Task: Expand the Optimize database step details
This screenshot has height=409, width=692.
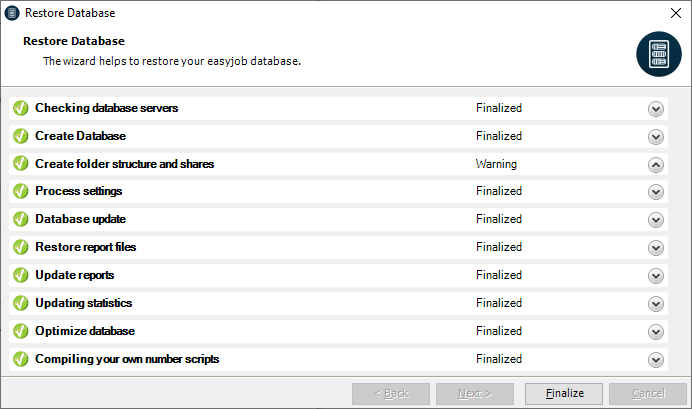Action: pos(656,332)
